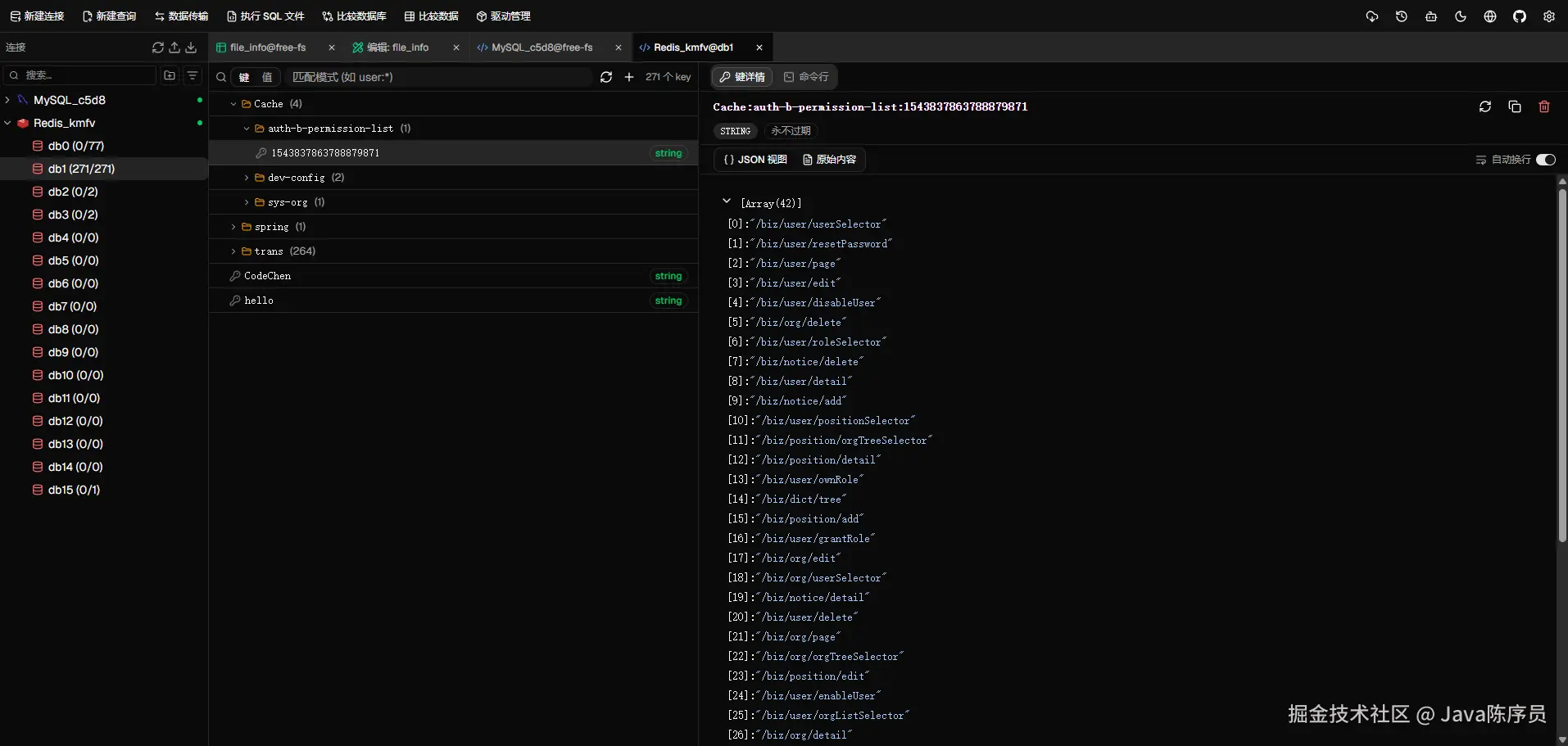
Task: Expand the sys-org folder
Action: [x=247, y=202]
